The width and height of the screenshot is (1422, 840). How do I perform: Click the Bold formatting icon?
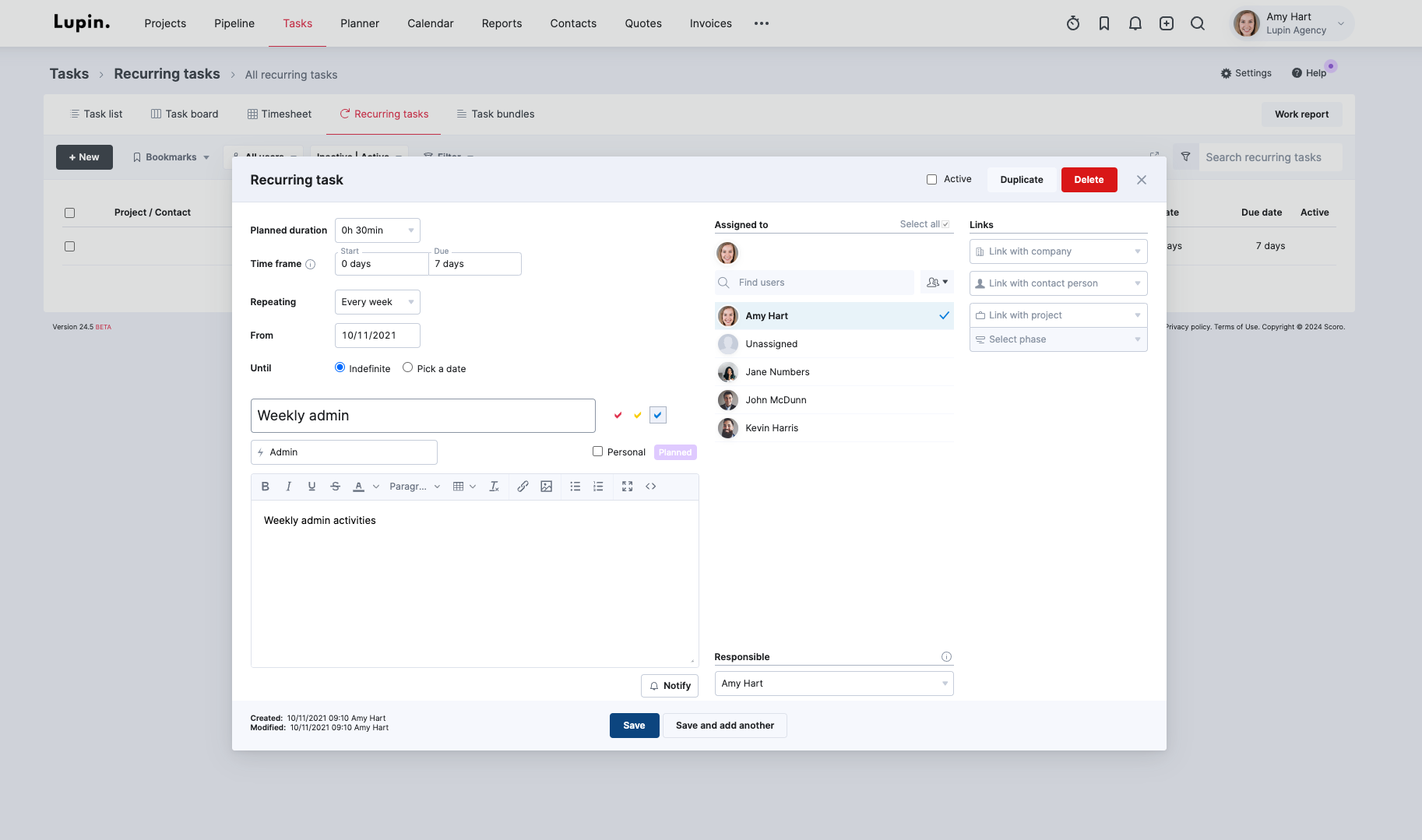[265, 487]
